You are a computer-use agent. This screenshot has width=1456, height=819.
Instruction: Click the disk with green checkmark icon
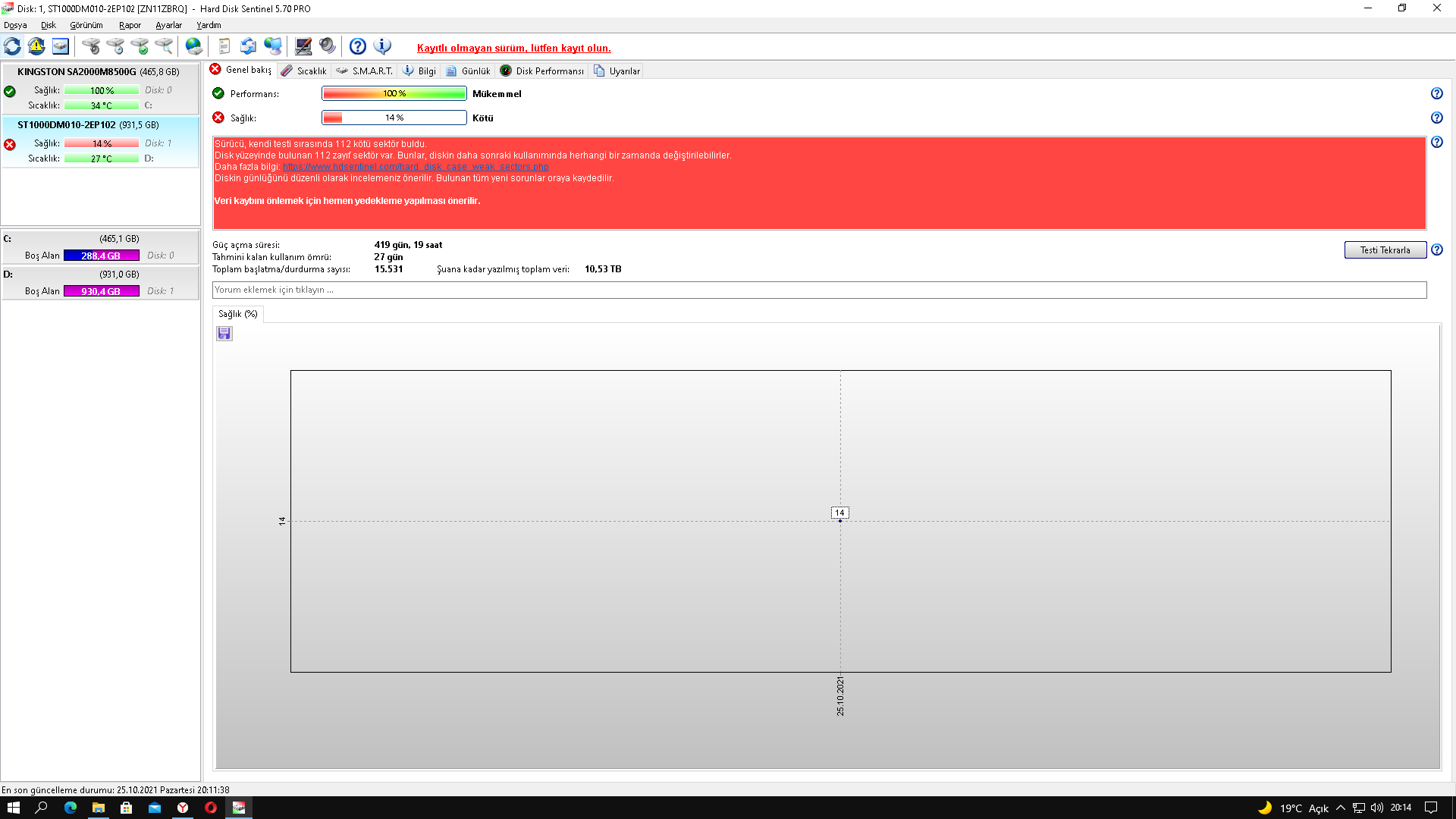[x=140, y=47]
